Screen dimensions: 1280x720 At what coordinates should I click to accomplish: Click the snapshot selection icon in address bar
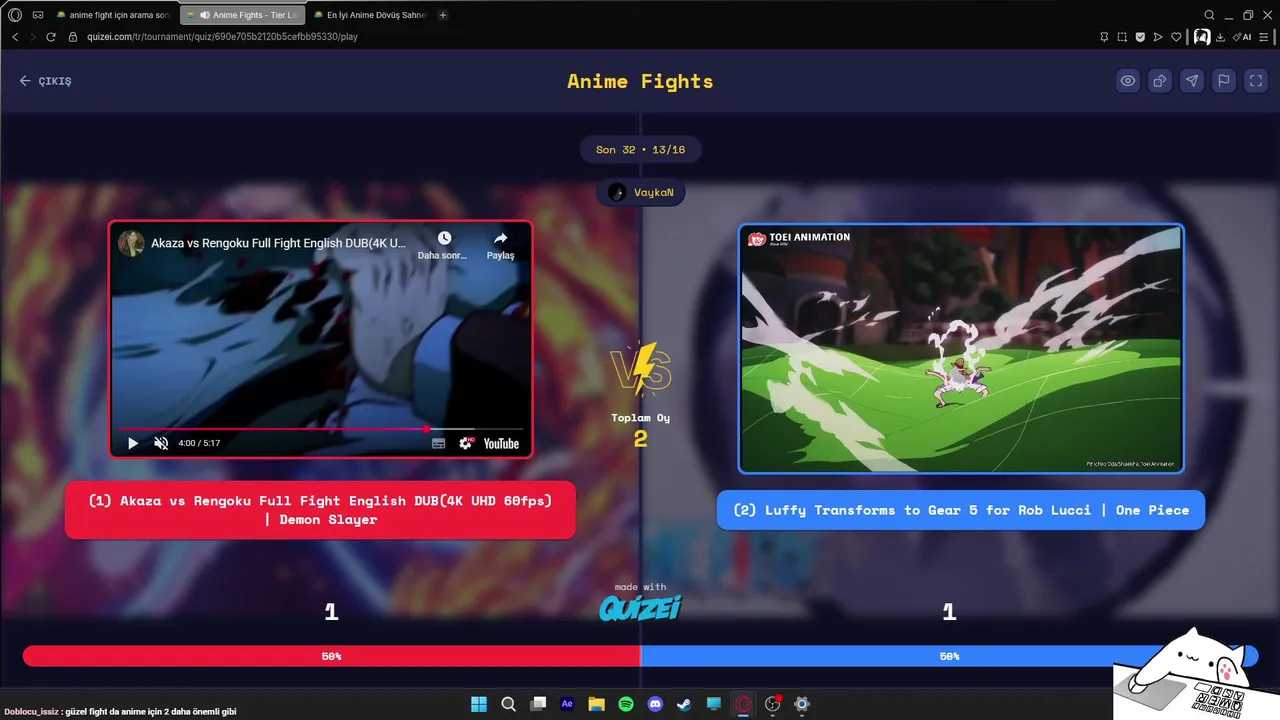click(1122, 37)
